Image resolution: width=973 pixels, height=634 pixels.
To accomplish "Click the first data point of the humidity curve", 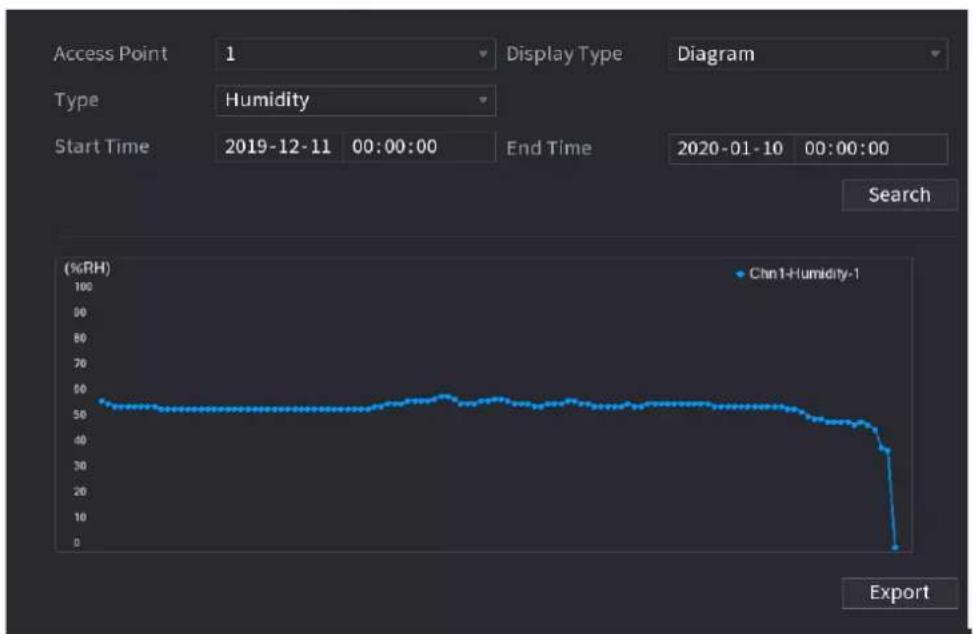I will coord(102,401).
